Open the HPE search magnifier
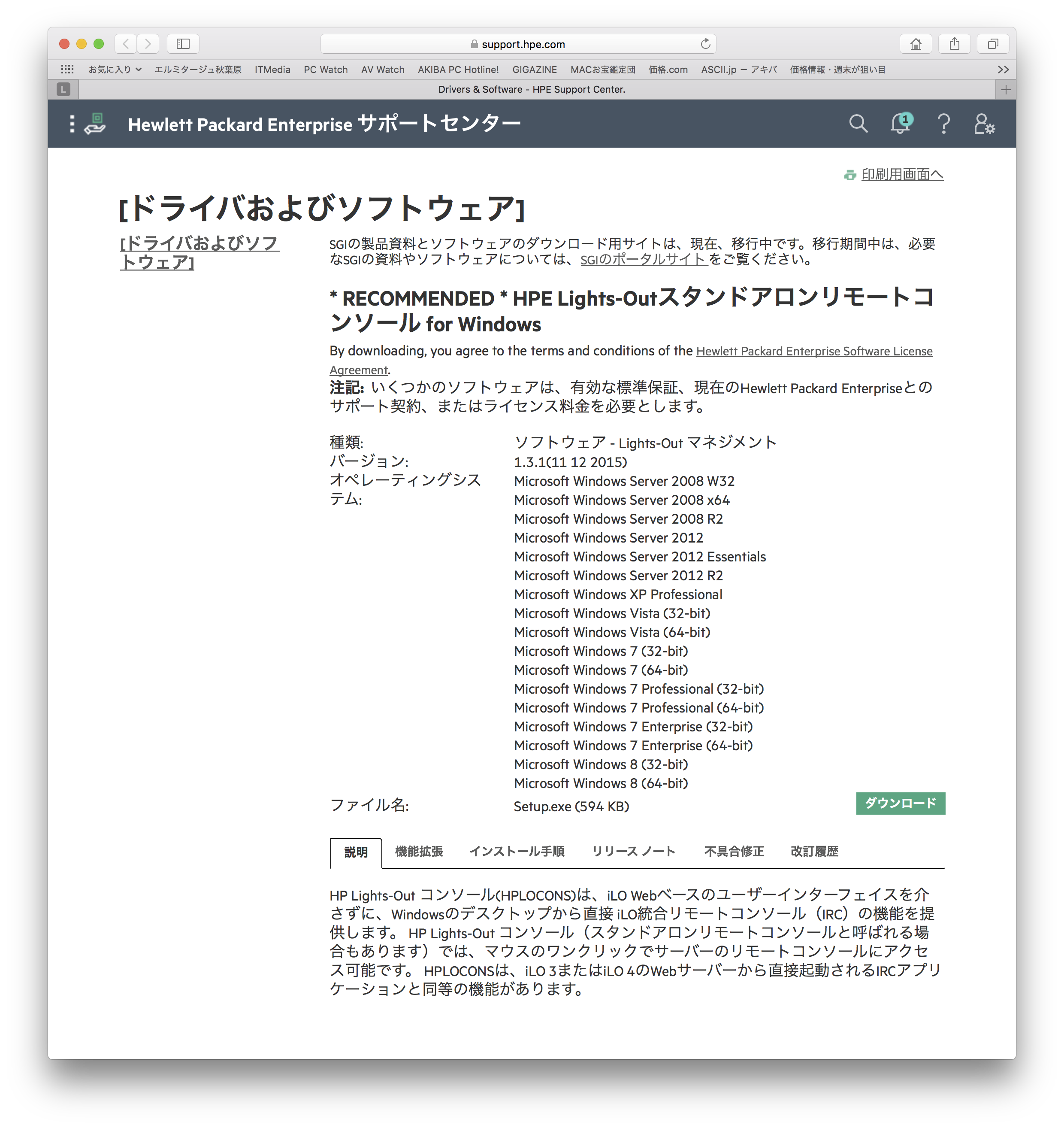The image size is (1064, 1128). (x=858, y=123)
